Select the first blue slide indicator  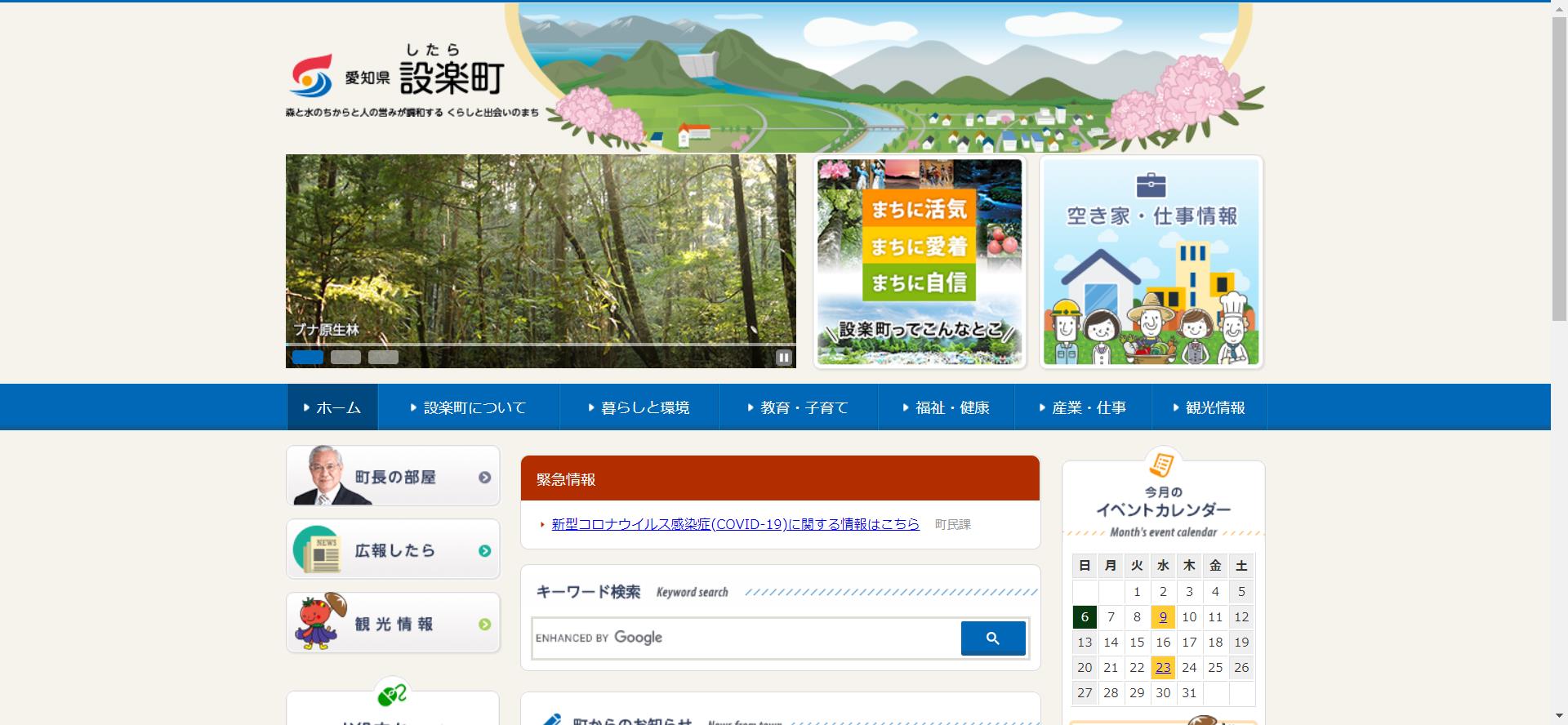pos(308,357)
